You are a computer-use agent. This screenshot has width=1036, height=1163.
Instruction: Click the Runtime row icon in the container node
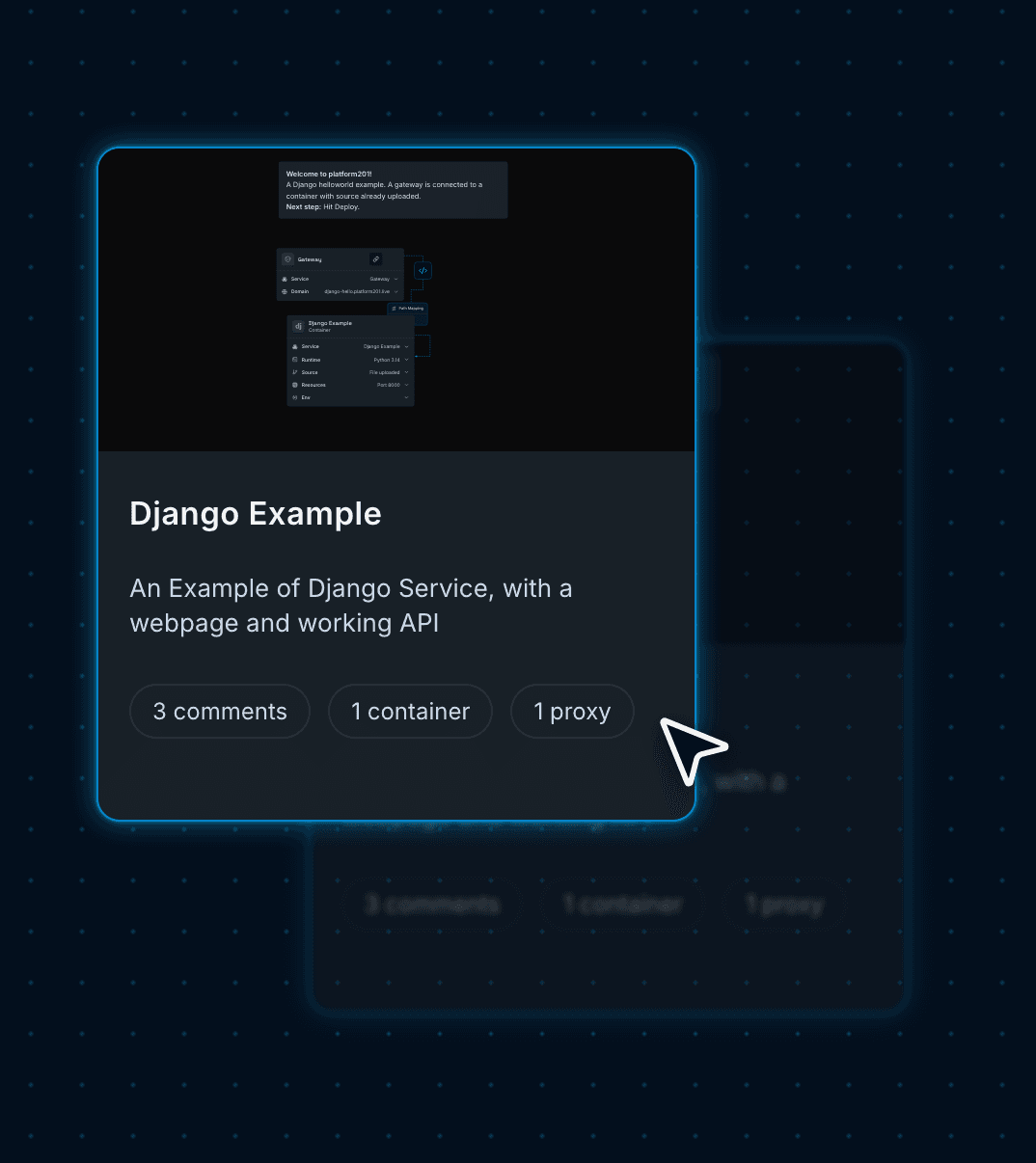pyautogui.click(x=294, y=360)
